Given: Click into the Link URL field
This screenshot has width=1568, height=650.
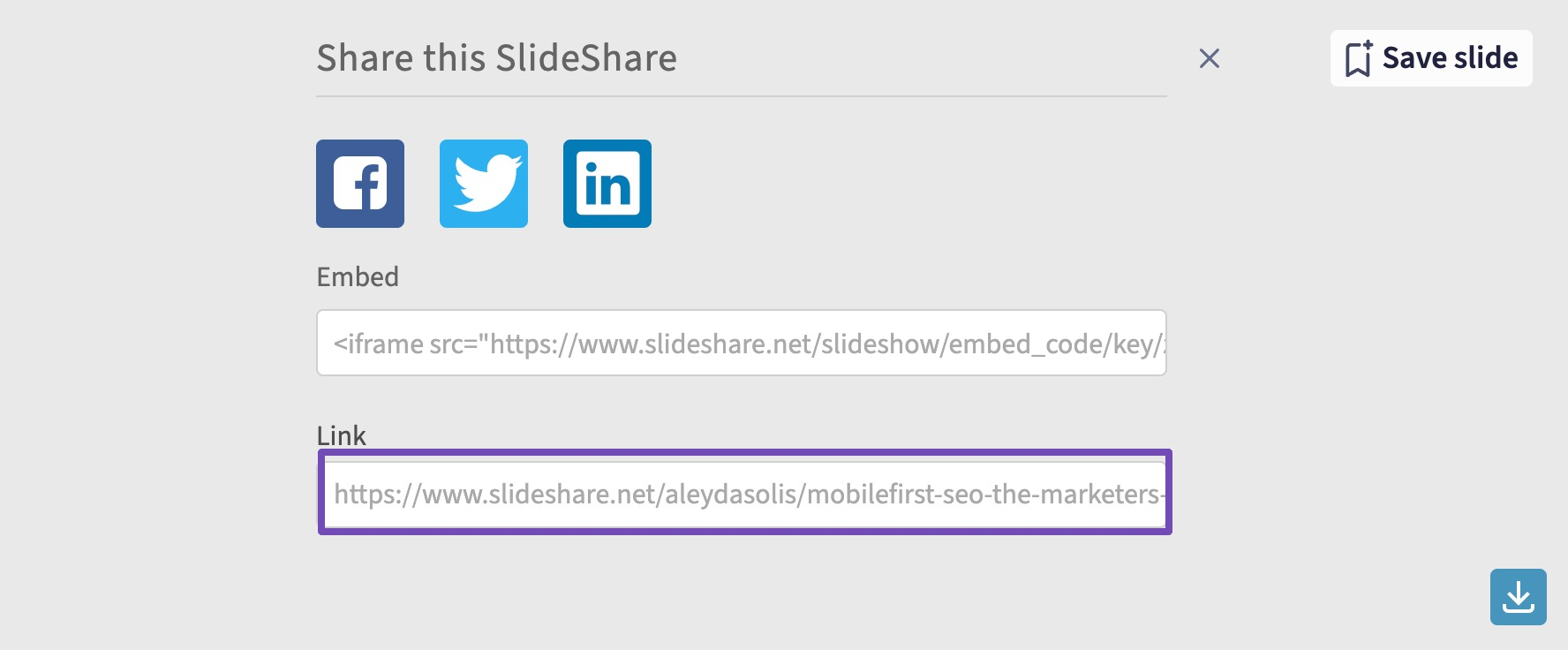Looking at the screenshot, I should click(742, 494).
